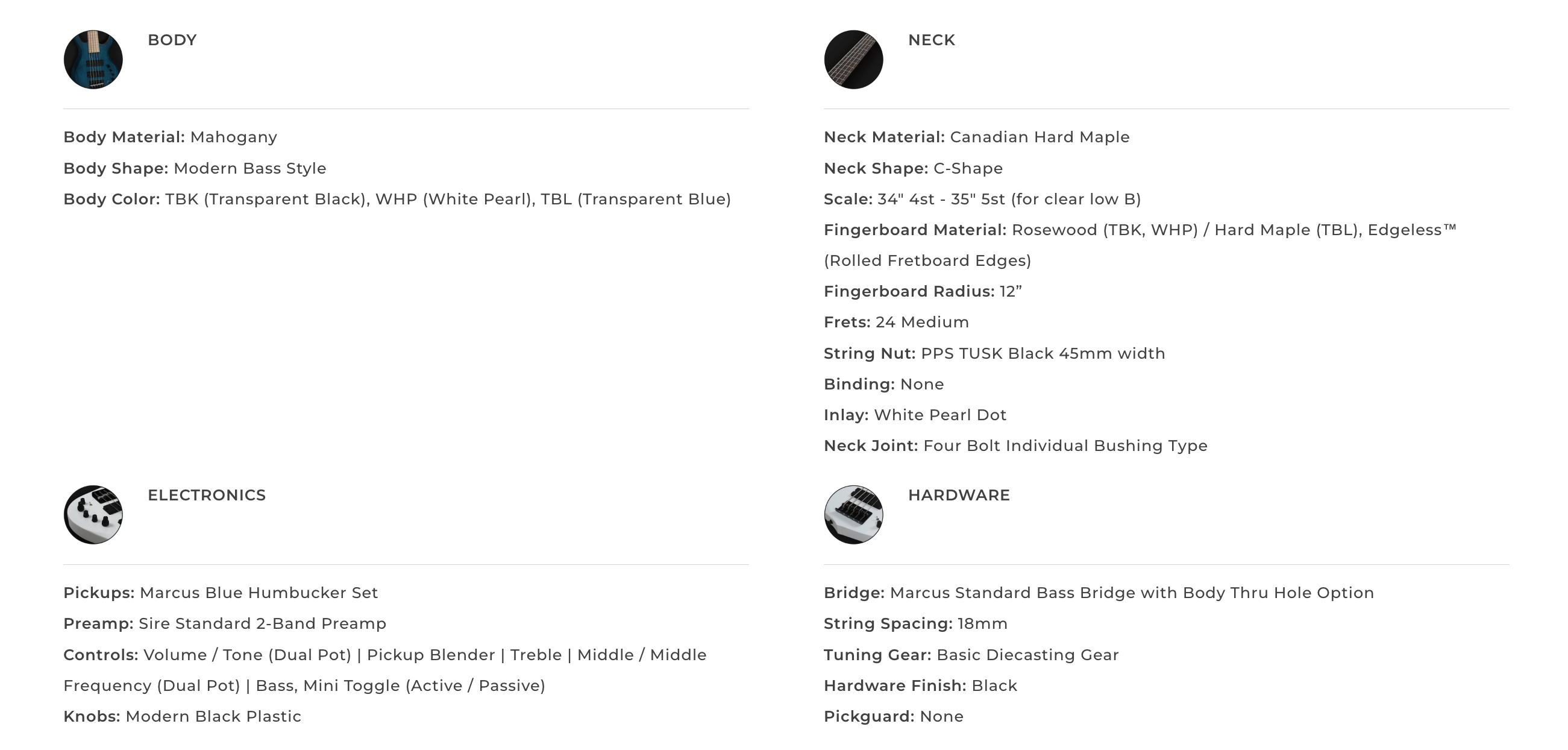Select the ELECTRONICS section heading

[x=207, y=496]
